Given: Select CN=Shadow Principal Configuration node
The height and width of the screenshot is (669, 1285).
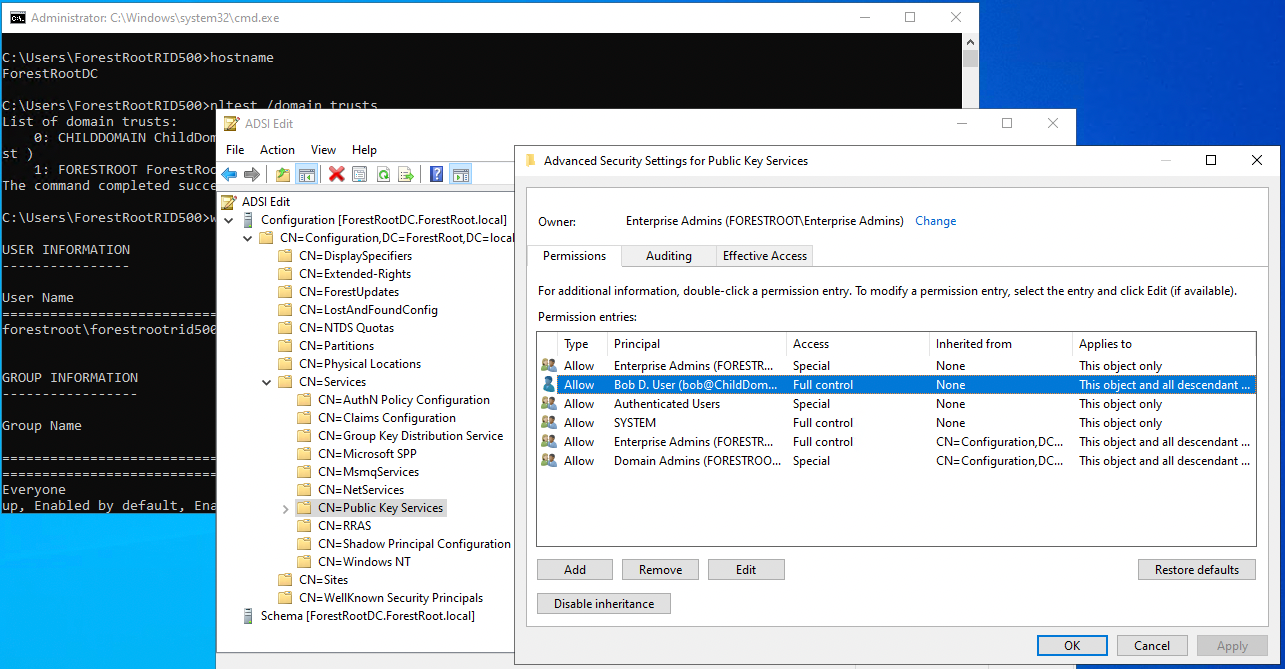Looking at the screenshot, I should [x=414, y=544].
